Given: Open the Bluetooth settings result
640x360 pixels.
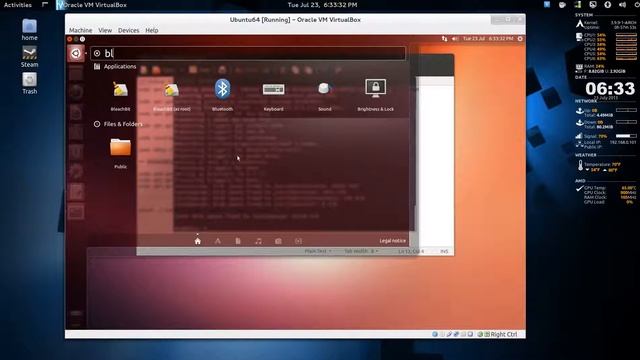Looking at the screenshot, I should [x=222, y=95].
